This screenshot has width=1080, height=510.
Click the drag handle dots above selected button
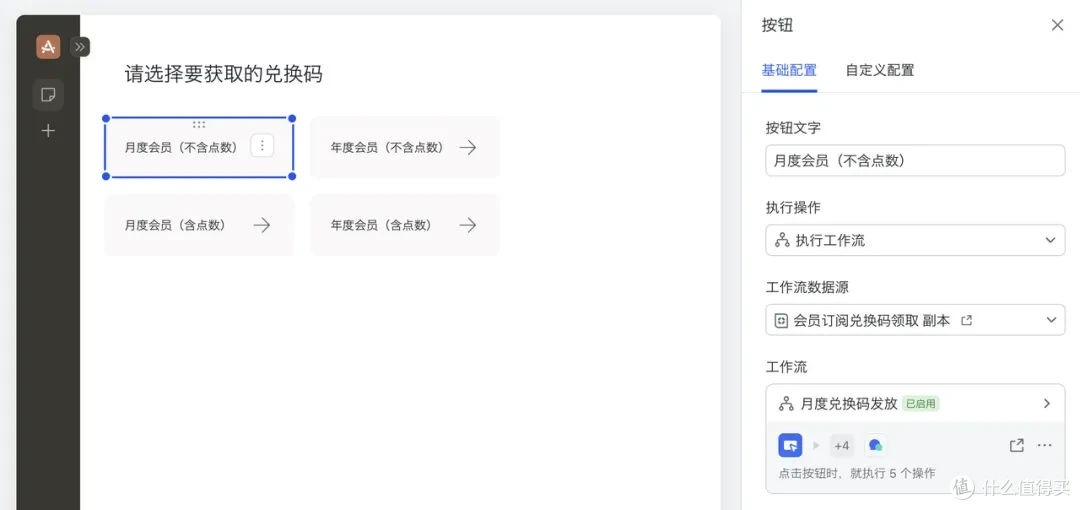(199, 125)
